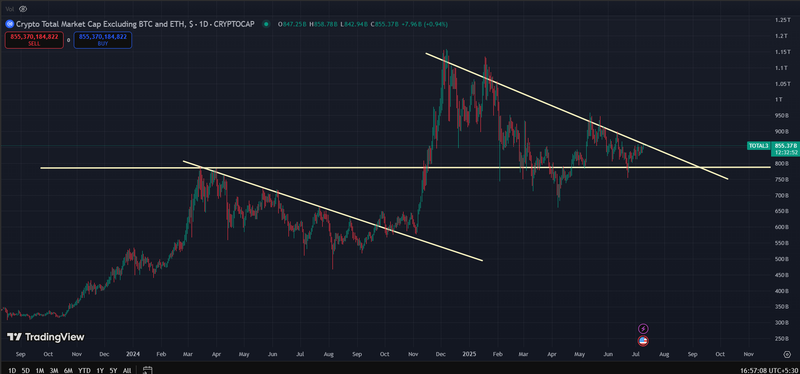800x374 pixels.
Task: Click the spread value 0 between SELL and BUY
Action: click(x=68, y=40)
